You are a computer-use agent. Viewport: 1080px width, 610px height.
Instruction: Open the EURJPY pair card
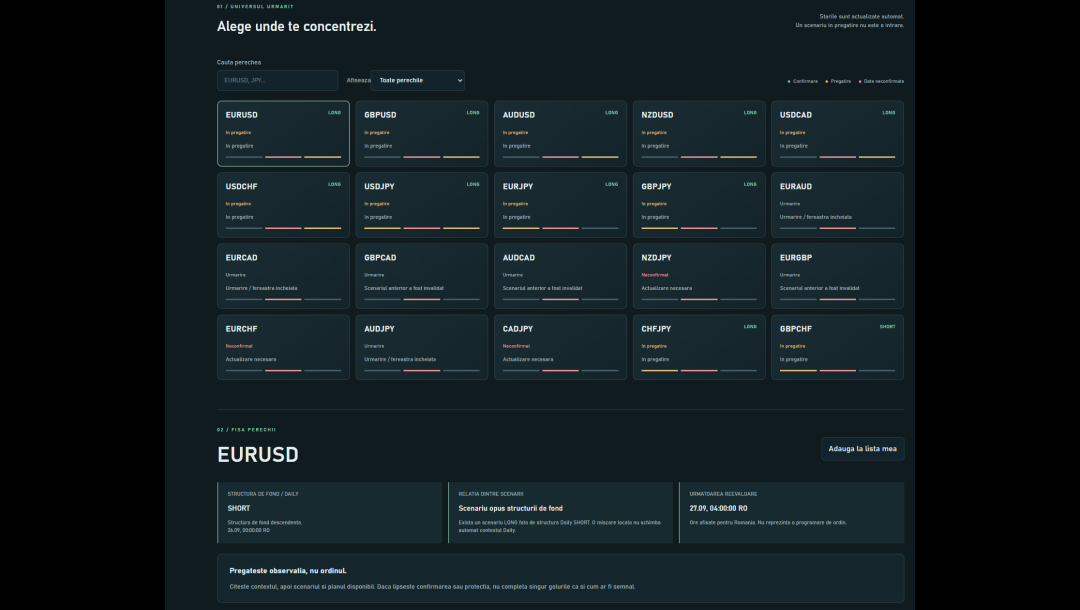click(x=560, y=205)
